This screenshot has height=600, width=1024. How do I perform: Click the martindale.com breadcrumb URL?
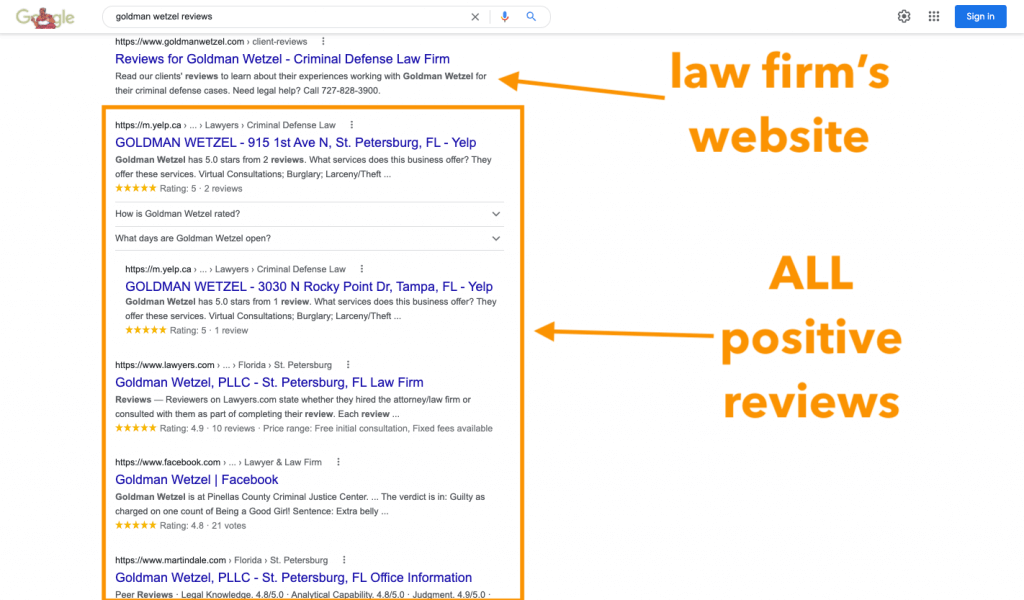point(221,560)
